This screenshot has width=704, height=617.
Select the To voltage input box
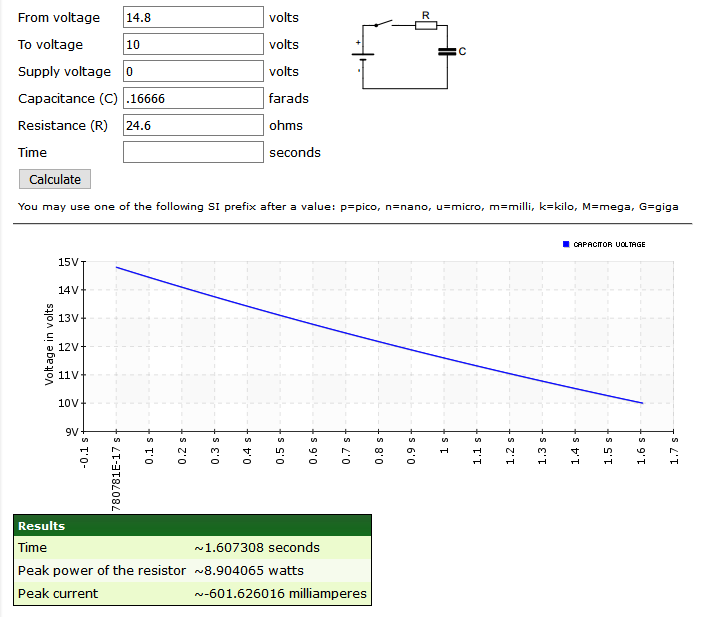pyautogui.click(x=192, y=45)
